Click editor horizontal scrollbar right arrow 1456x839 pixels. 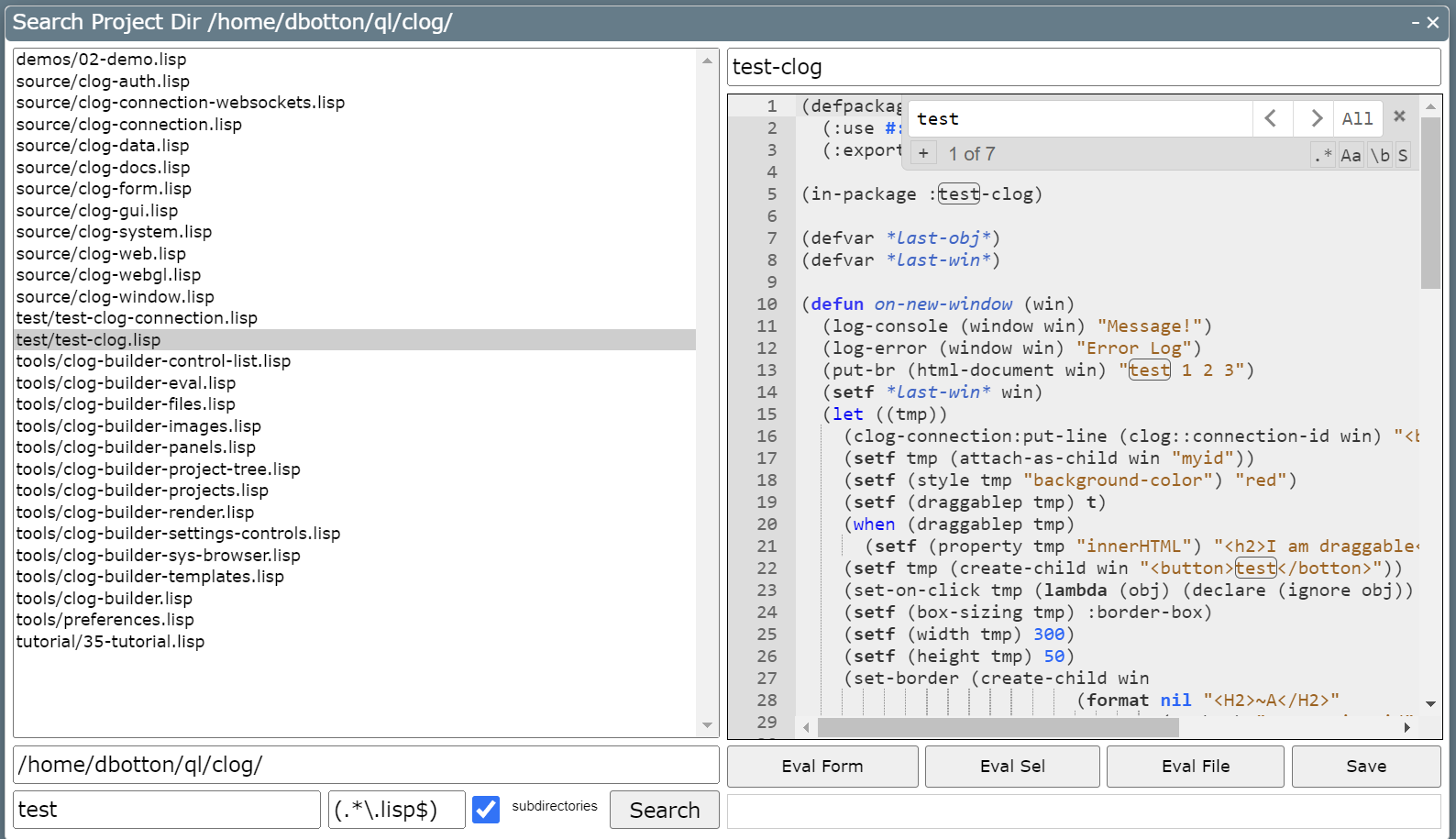(1406, 728)
